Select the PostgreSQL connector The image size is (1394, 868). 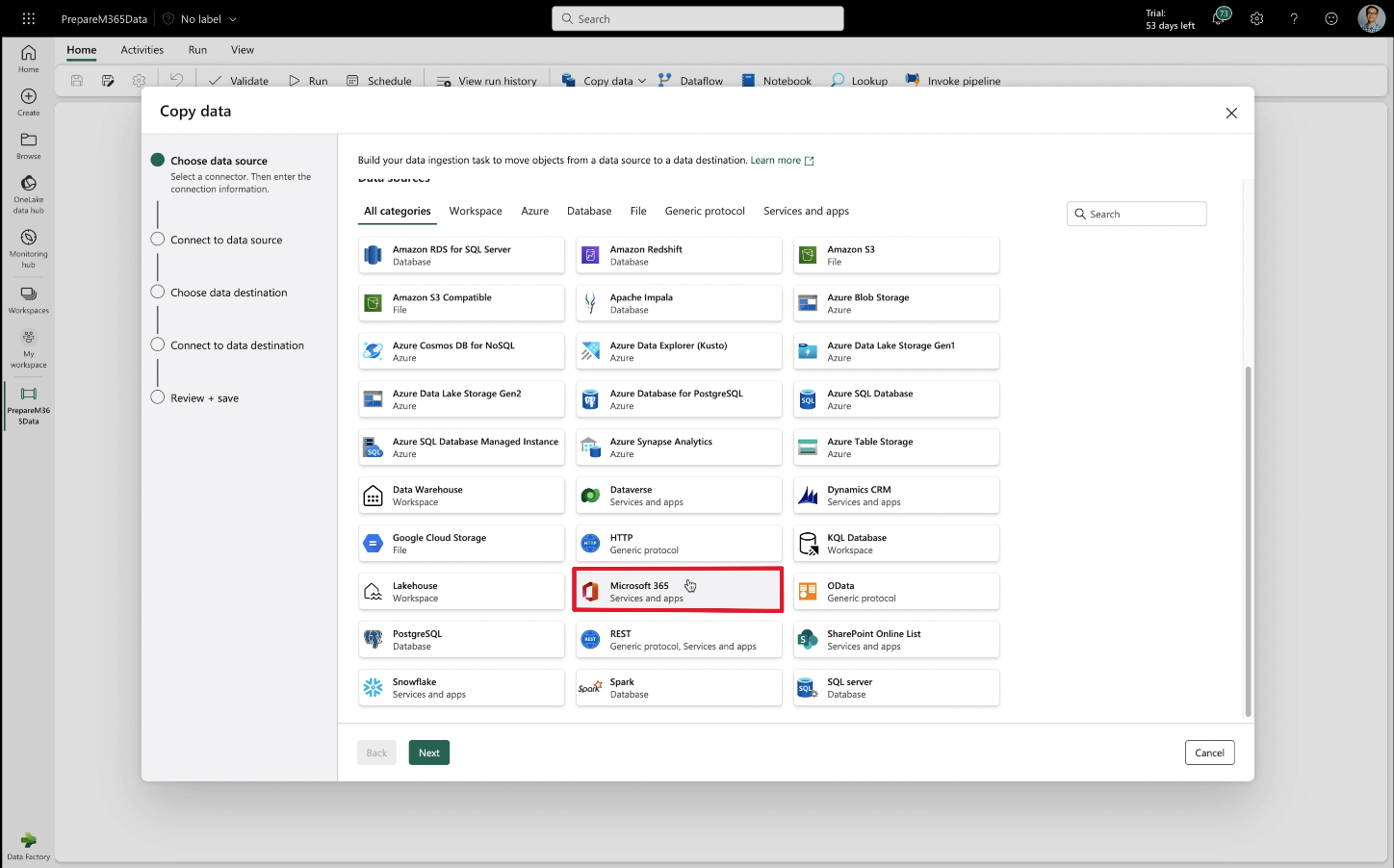[x=461, y=640]
